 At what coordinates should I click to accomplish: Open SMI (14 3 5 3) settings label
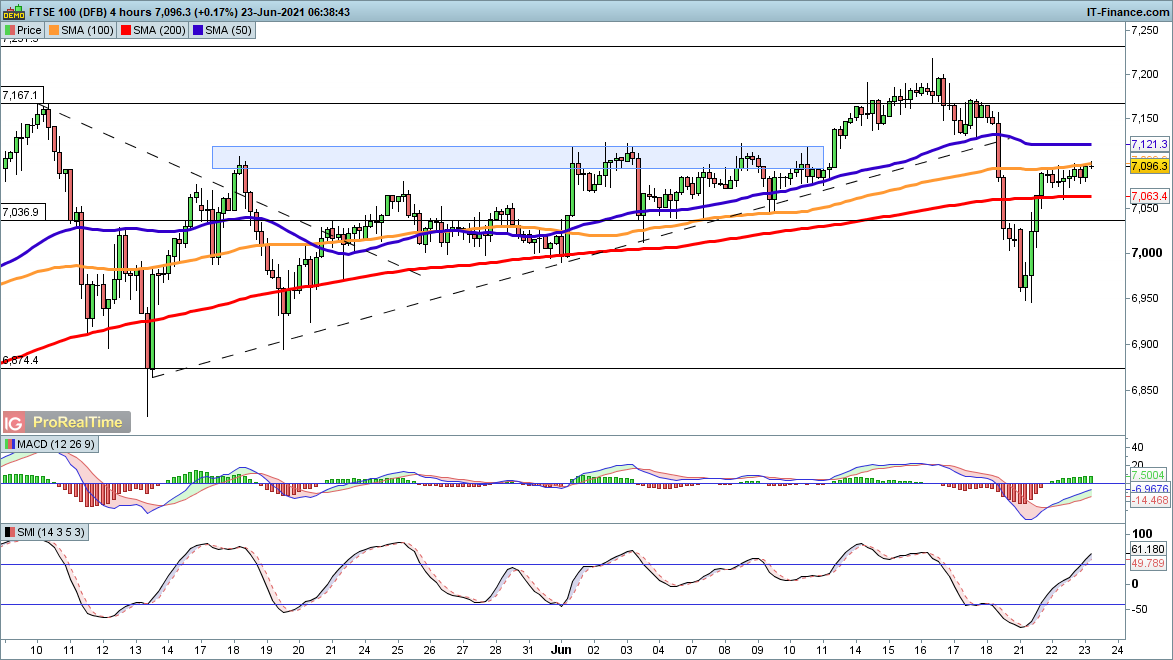50,532
